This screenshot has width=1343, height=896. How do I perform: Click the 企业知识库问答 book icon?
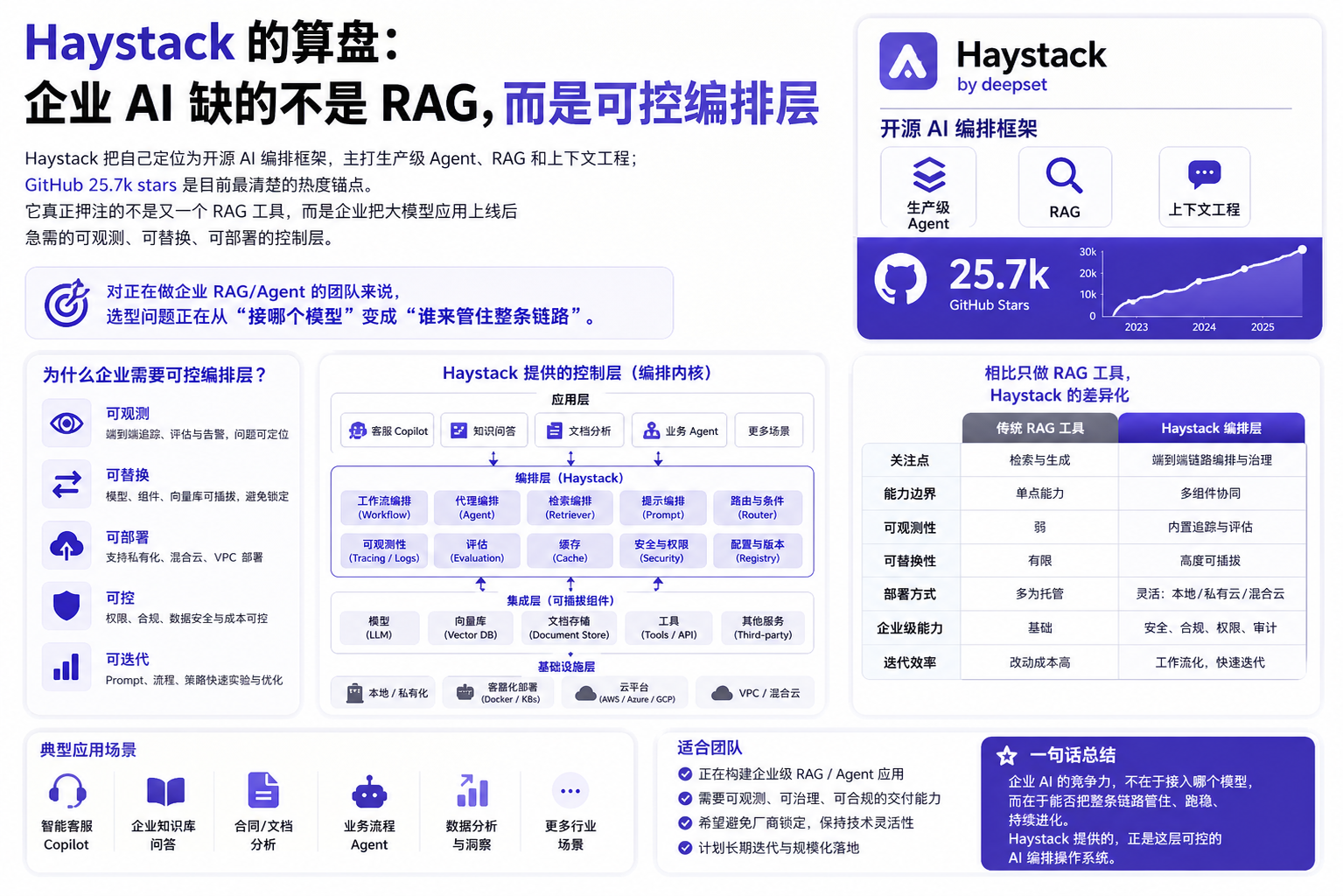(x=165, y=792)
